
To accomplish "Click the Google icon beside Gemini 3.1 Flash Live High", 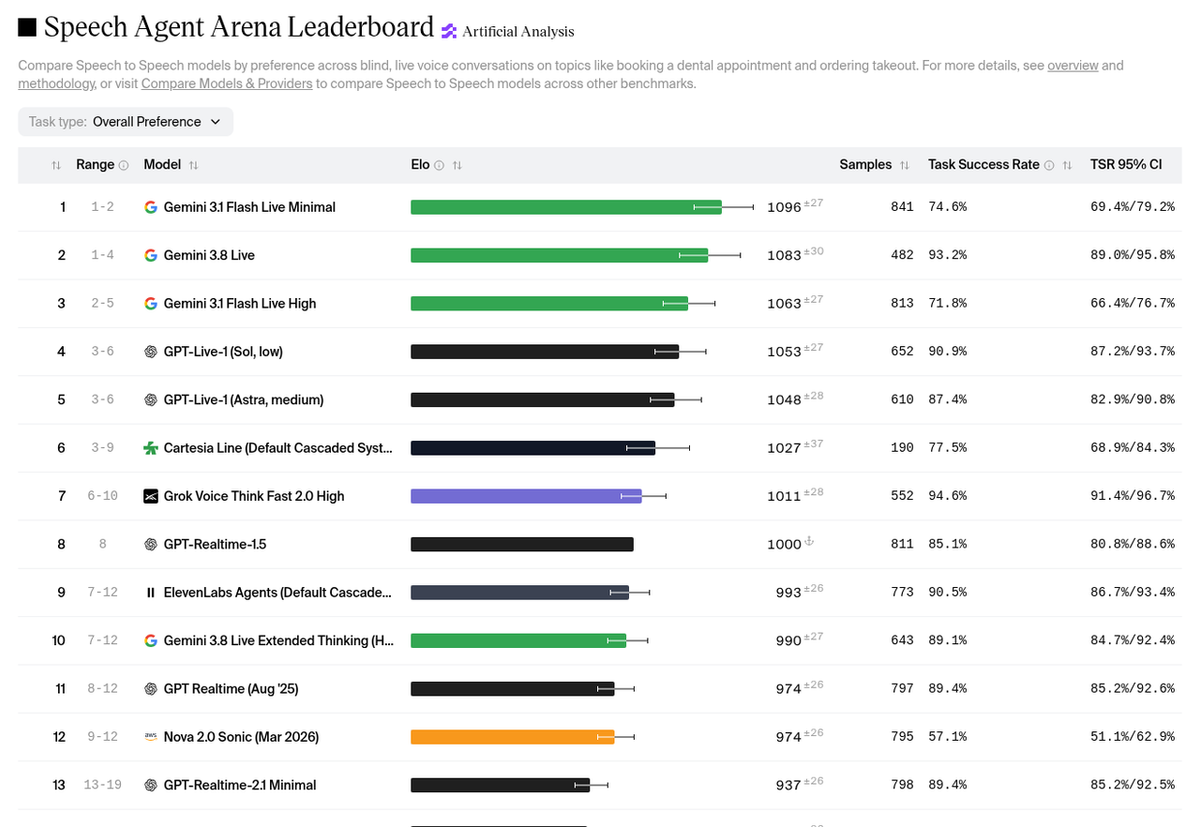I will tap(151, 303).
